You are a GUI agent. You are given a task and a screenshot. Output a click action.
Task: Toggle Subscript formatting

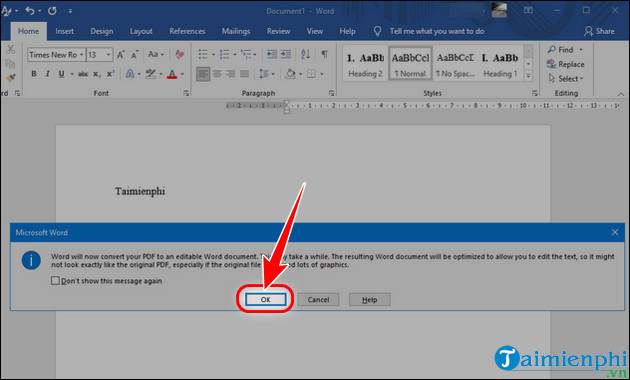coord(97,74)
